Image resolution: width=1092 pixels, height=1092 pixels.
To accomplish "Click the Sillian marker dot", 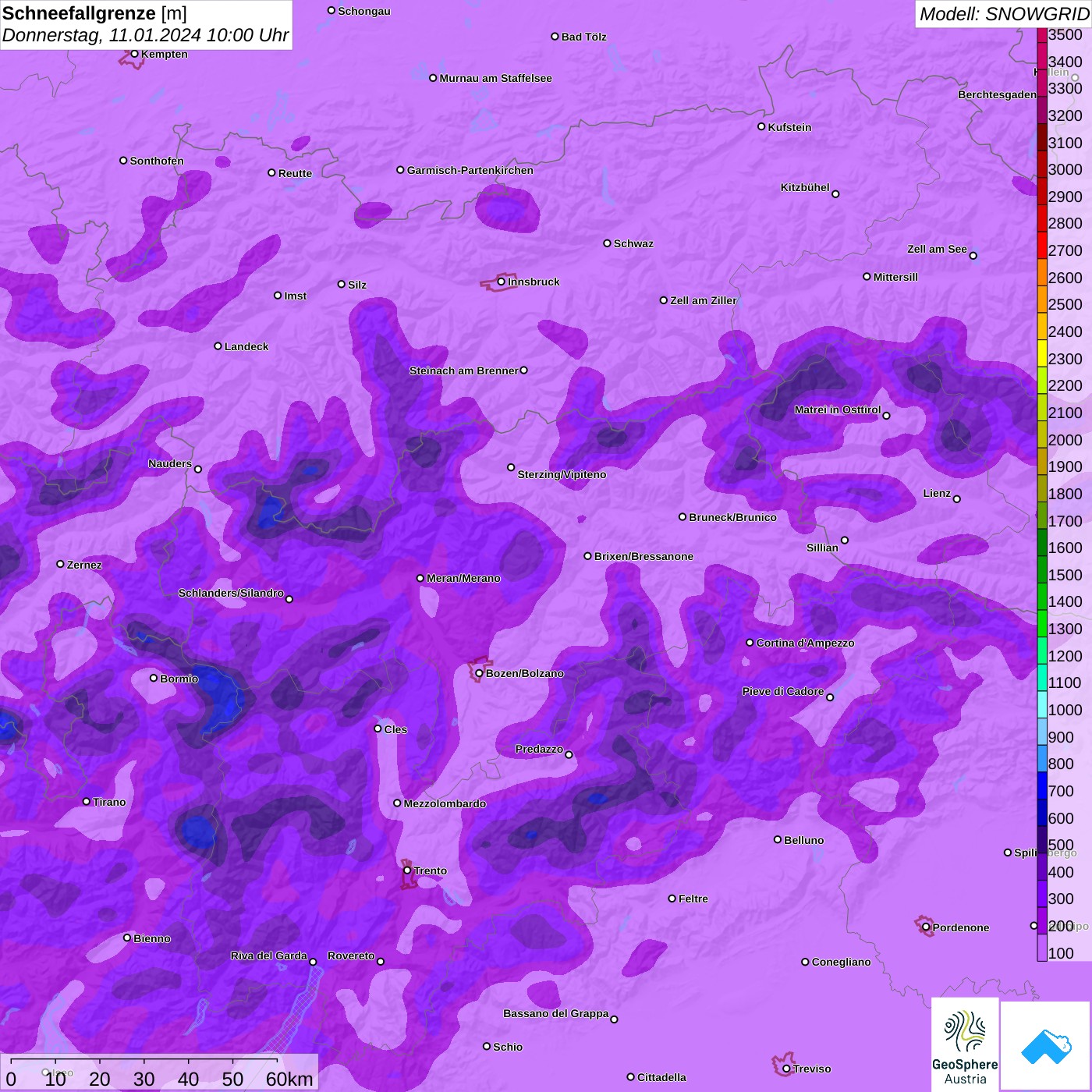I will [x=845, y=540].
